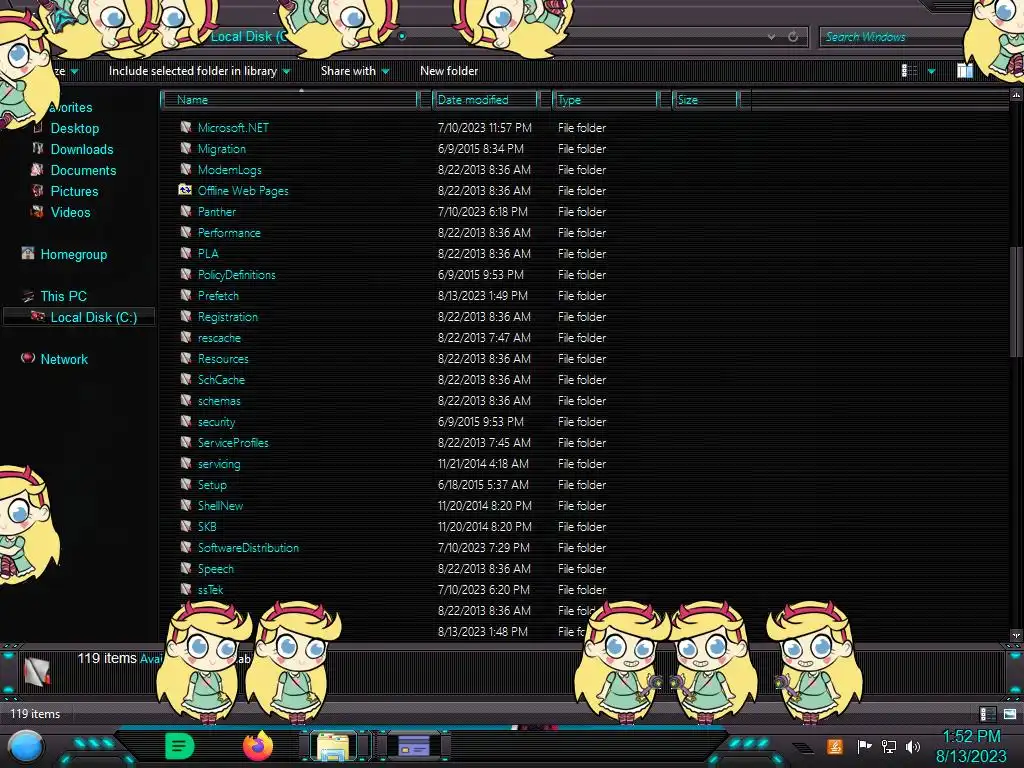Select the Panther folder

[x=216, y=212]
